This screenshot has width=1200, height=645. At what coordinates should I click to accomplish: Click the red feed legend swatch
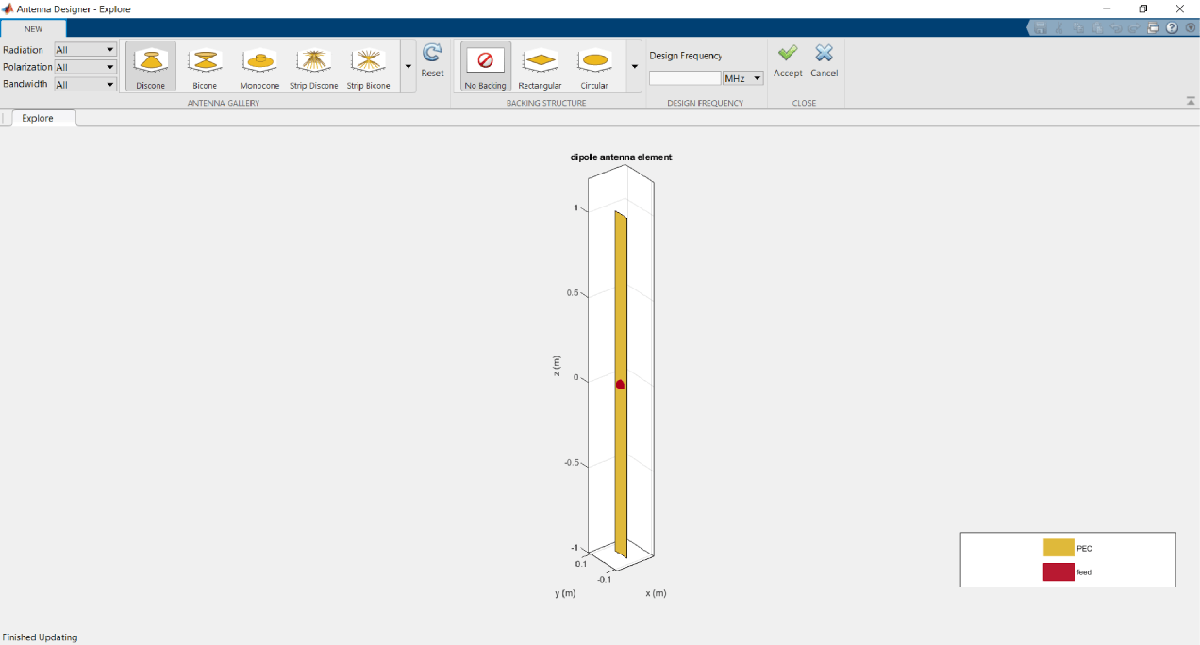pos(1058,572)
